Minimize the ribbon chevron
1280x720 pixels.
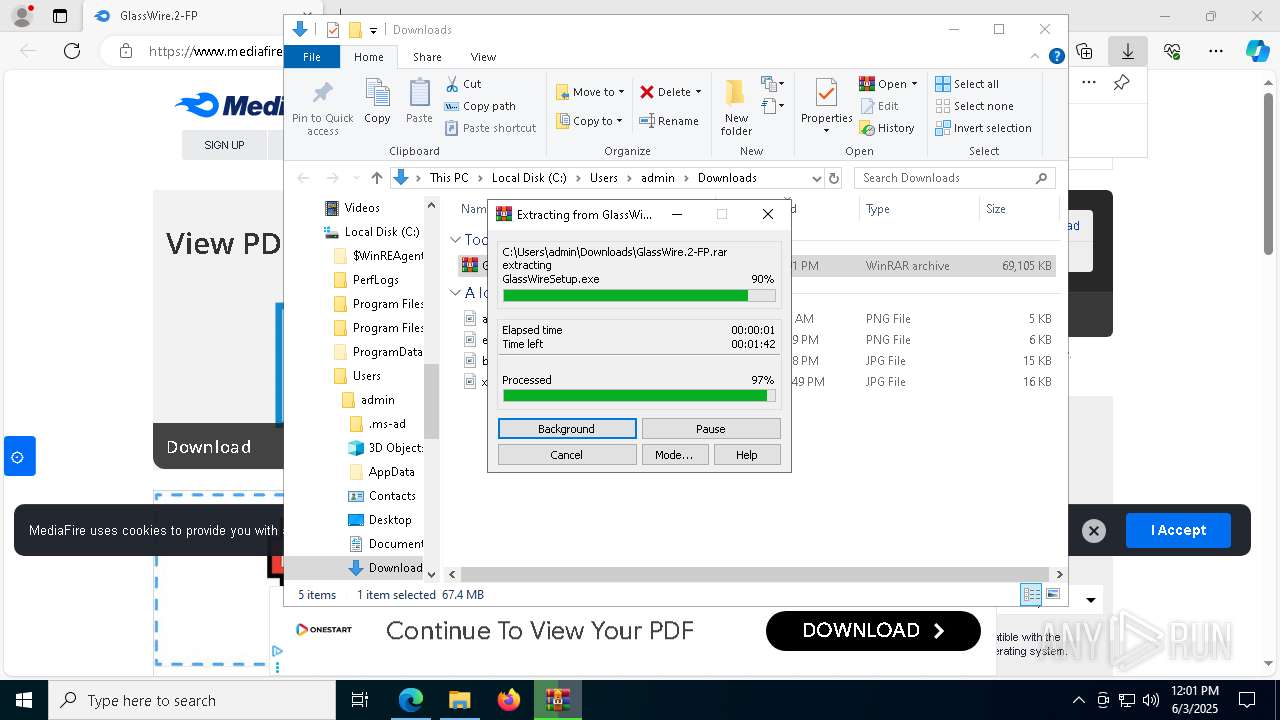[1036, 57]
